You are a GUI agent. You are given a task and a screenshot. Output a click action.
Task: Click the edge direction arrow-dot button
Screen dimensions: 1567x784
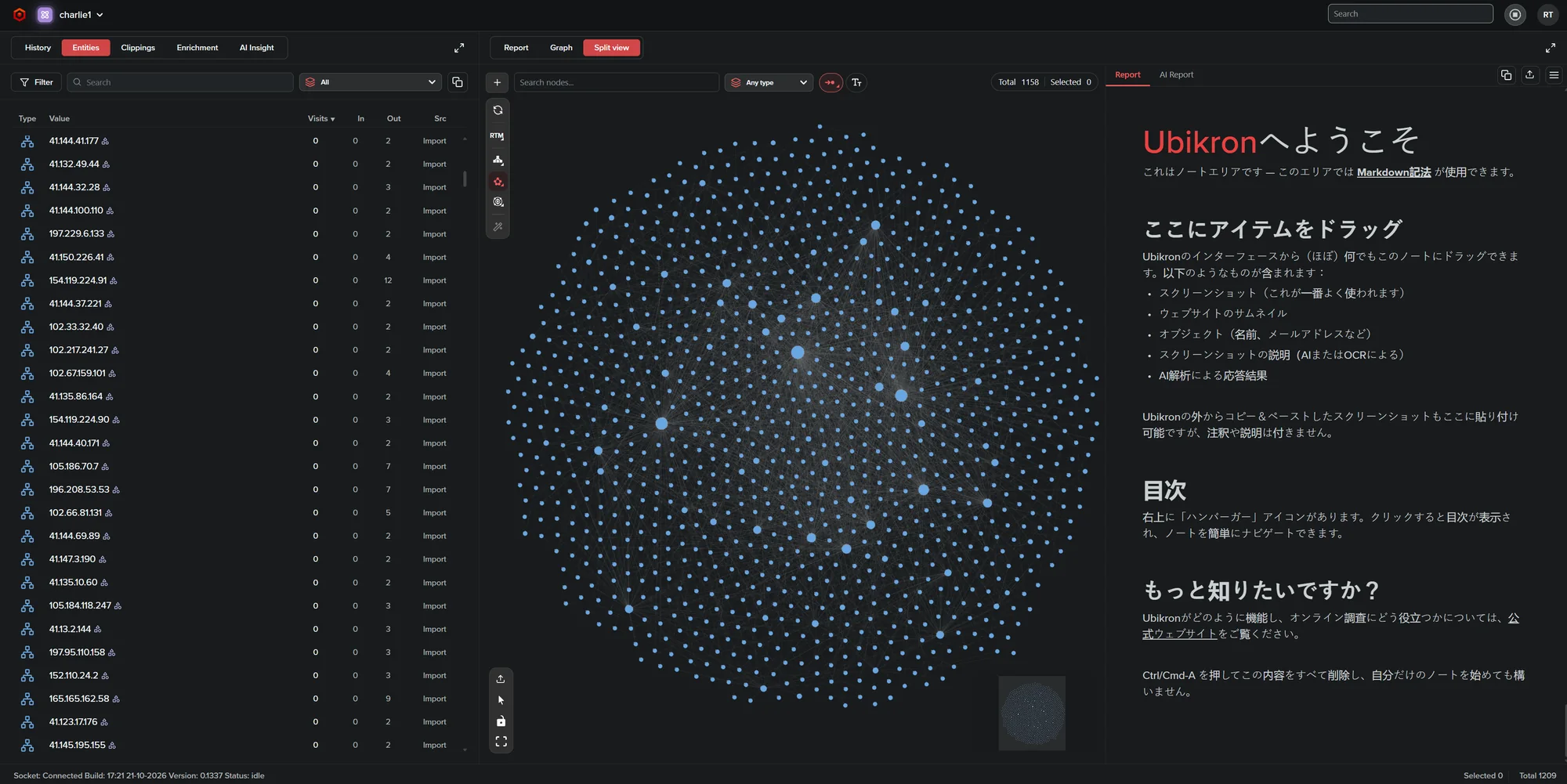click(831, 82)
